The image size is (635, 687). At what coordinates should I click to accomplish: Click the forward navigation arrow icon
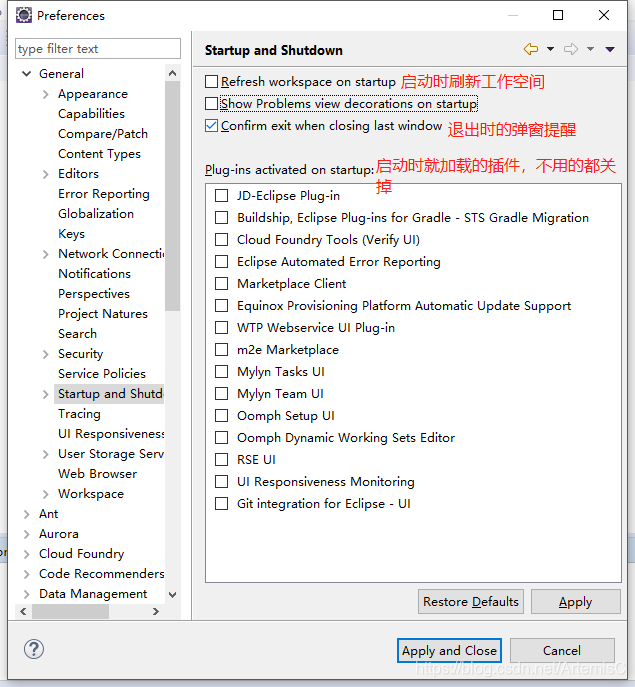[x=571, y=49]
